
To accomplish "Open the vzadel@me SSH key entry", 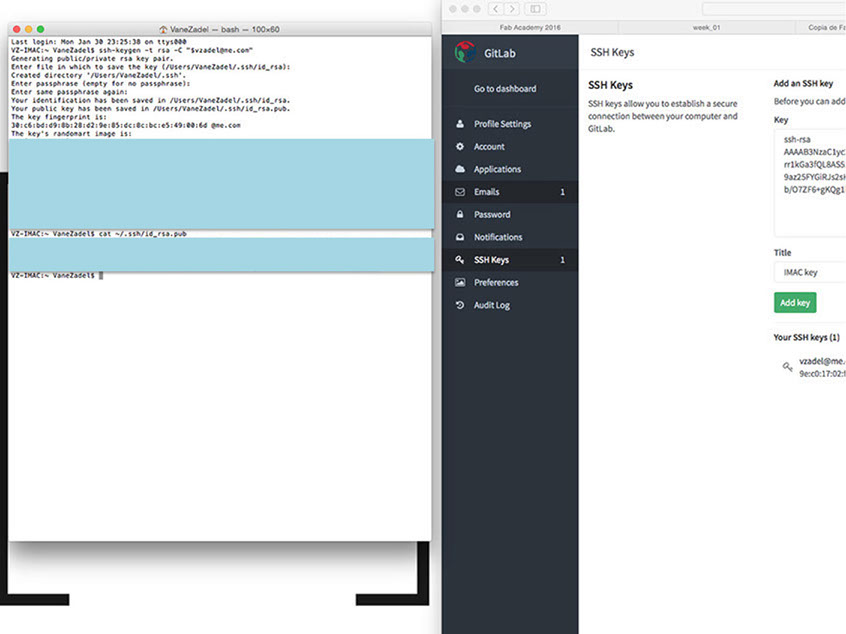I will click(x=822, y=367).
